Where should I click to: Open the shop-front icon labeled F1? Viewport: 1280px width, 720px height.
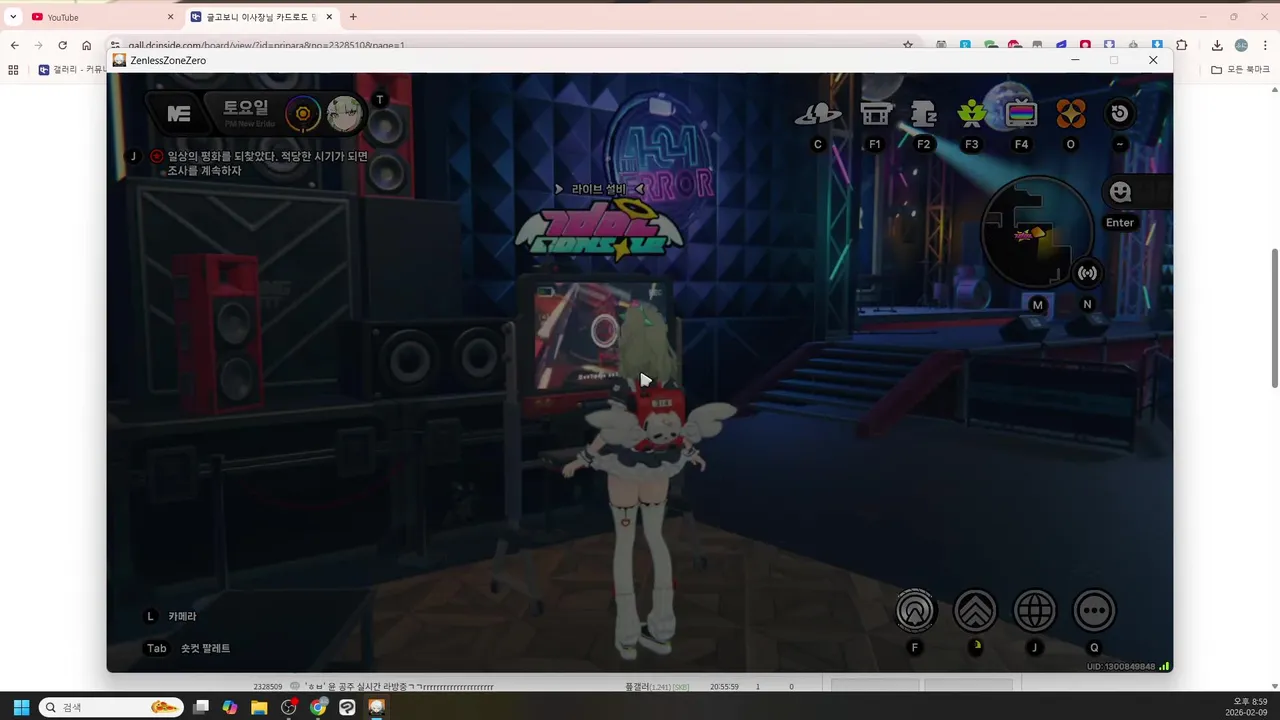[876, 114]
